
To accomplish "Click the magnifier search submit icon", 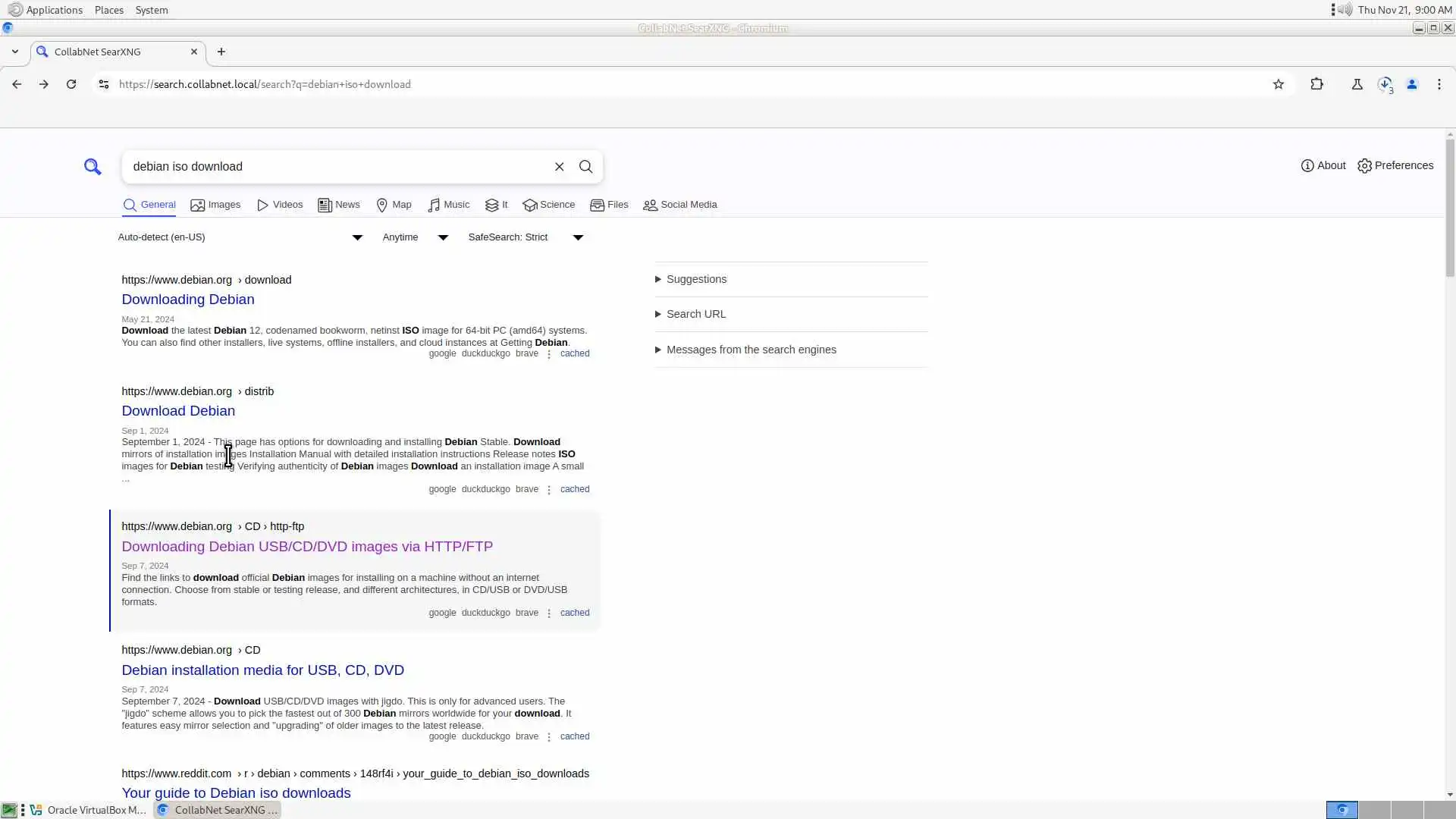I will [x=585, y=167].
